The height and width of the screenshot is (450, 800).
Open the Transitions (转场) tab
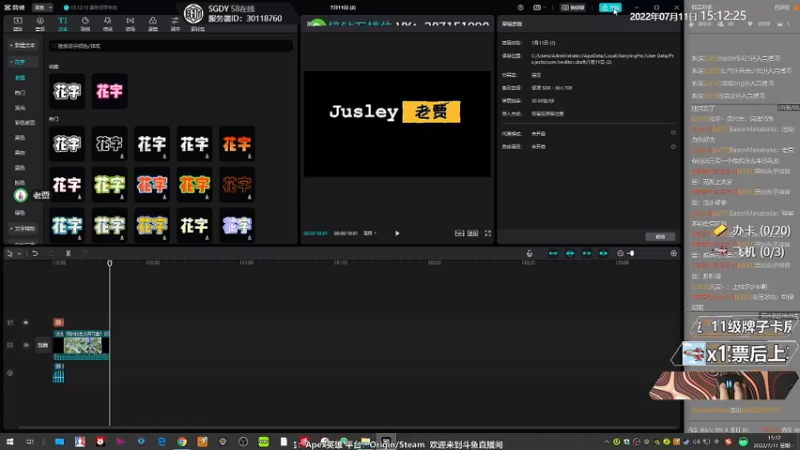[130, 23]
